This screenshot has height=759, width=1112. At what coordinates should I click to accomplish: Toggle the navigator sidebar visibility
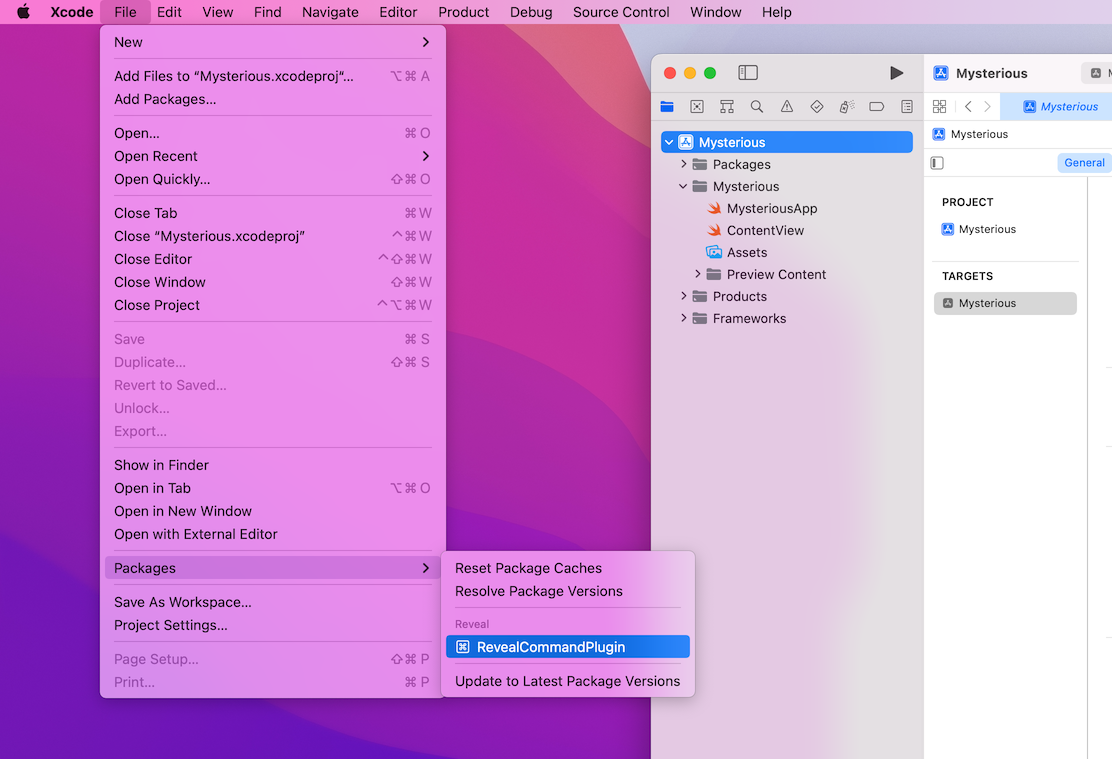coord(748,73)
